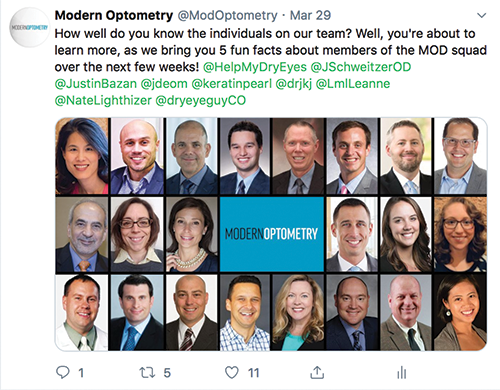The width and height of the screenshot is (500, 390).
Task: Like the tweet with the heart icon
Action: tap(232, 372)
